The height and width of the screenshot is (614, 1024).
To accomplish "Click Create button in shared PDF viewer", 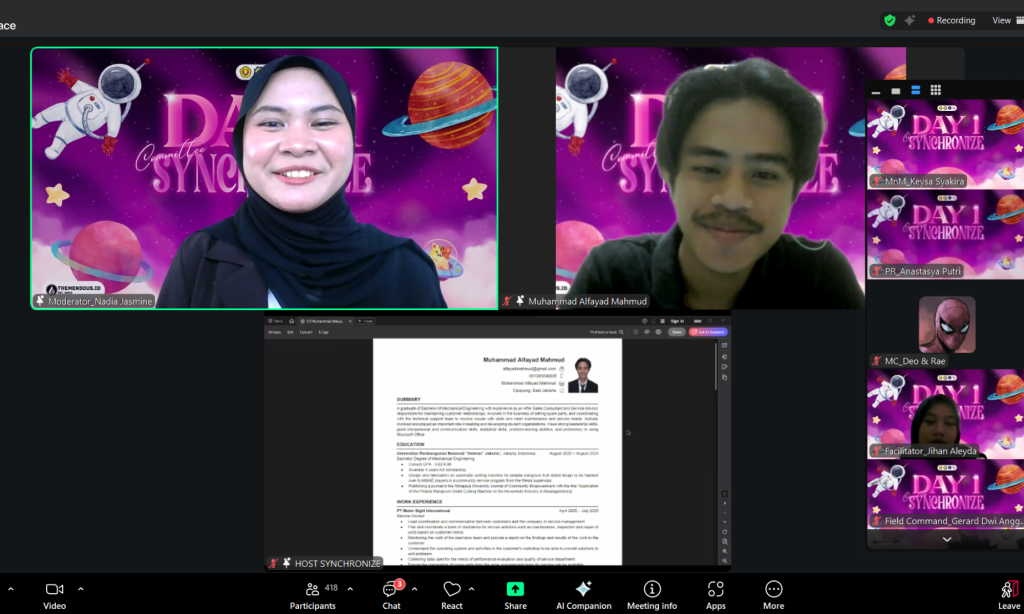I will coord(366,321).
